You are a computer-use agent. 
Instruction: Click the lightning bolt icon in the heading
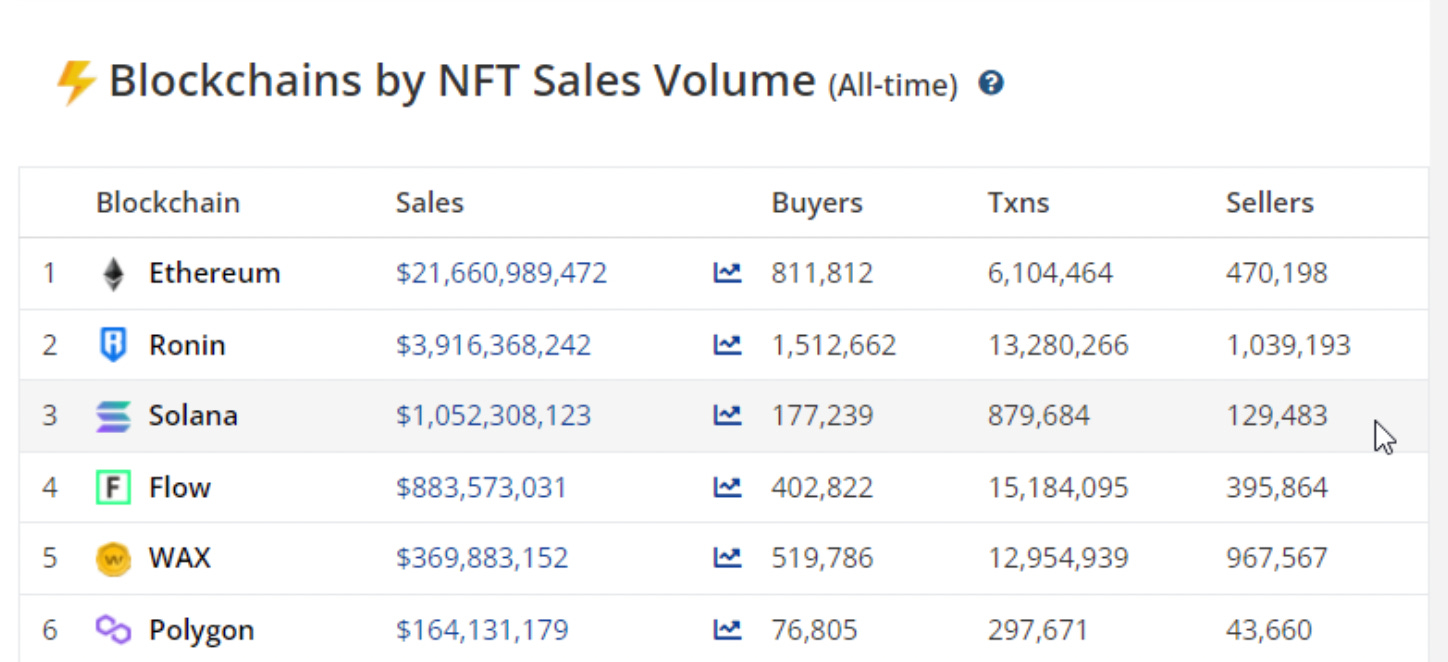[x=76, y=82]
